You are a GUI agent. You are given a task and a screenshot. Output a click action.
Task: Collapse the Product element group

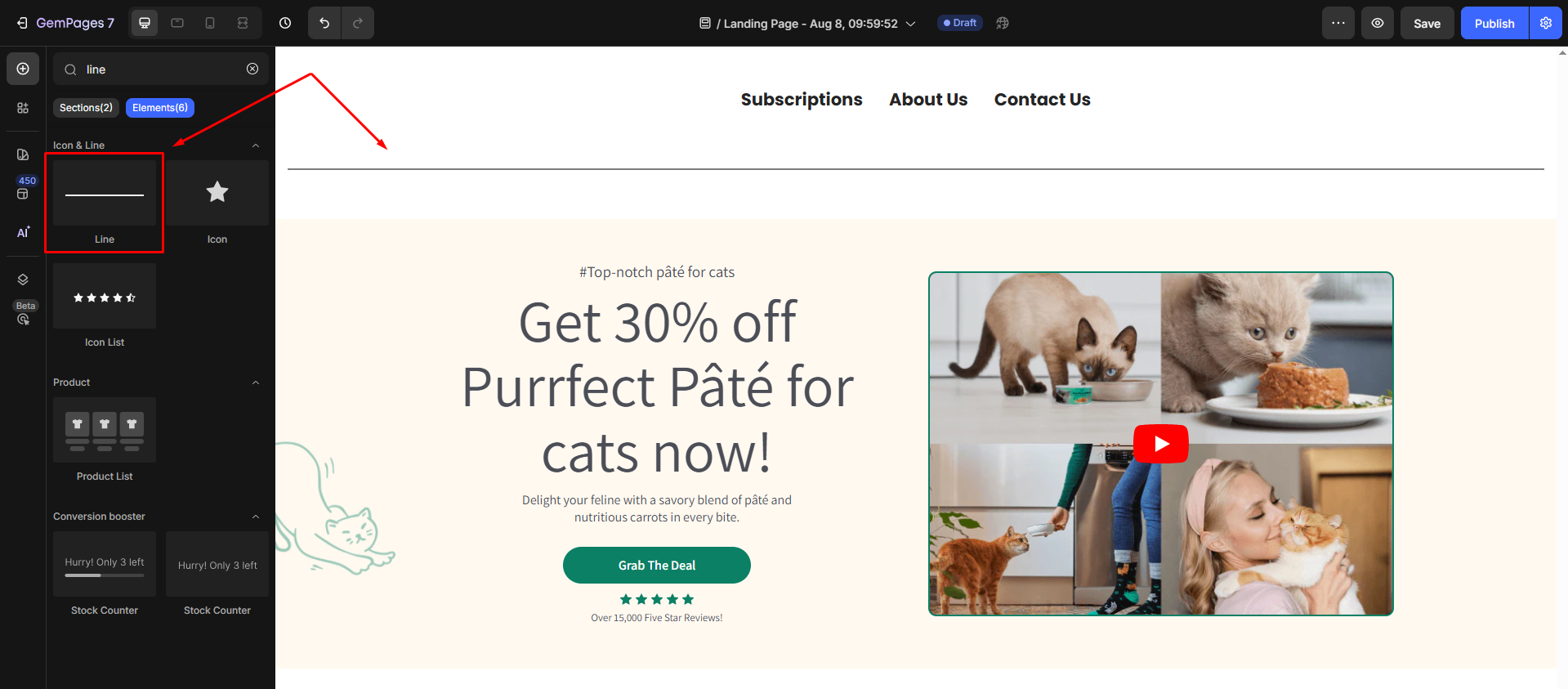256,383
